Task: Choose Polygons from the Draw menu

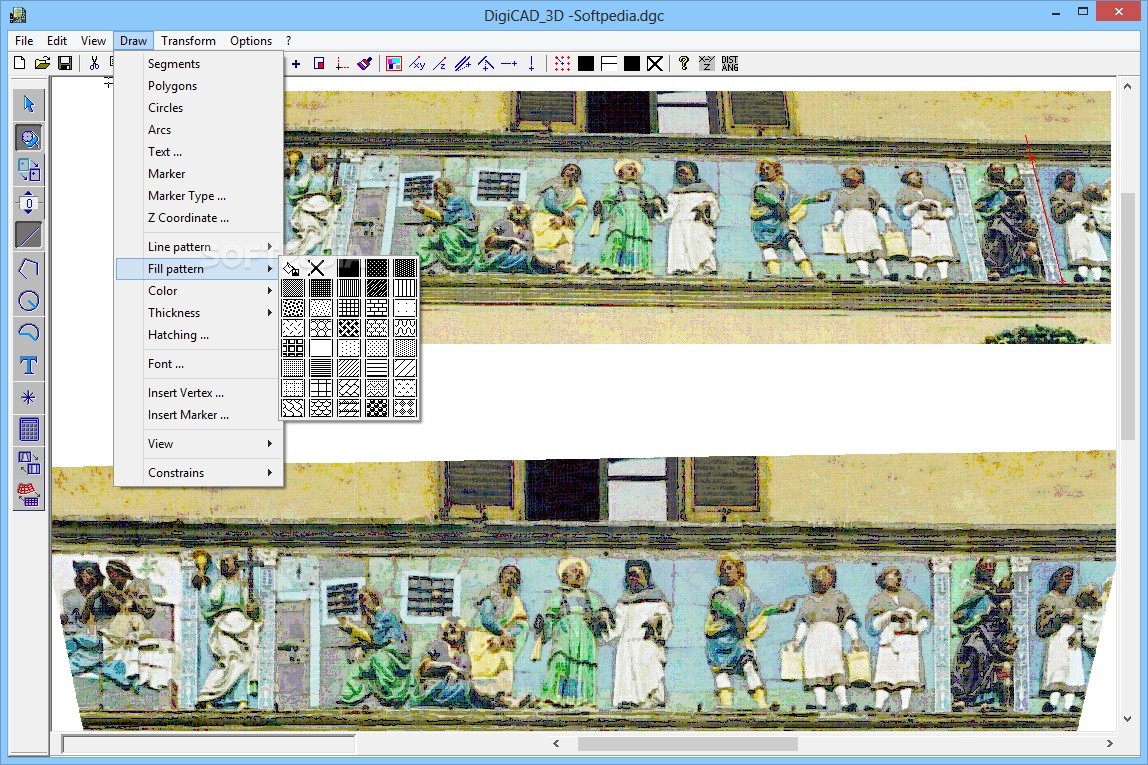Action: tap(199, 86)
